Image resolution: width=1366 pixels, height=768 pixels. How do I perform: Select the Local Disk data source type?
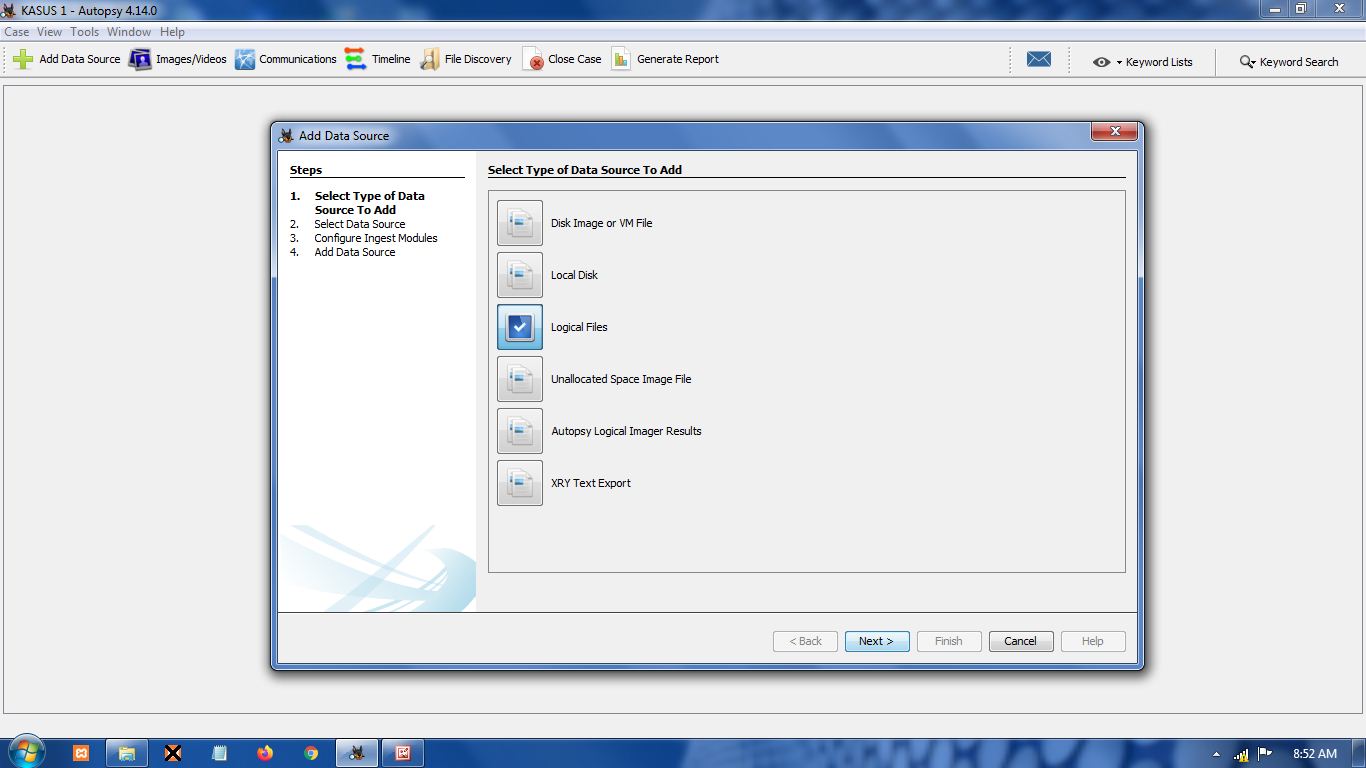520,275
